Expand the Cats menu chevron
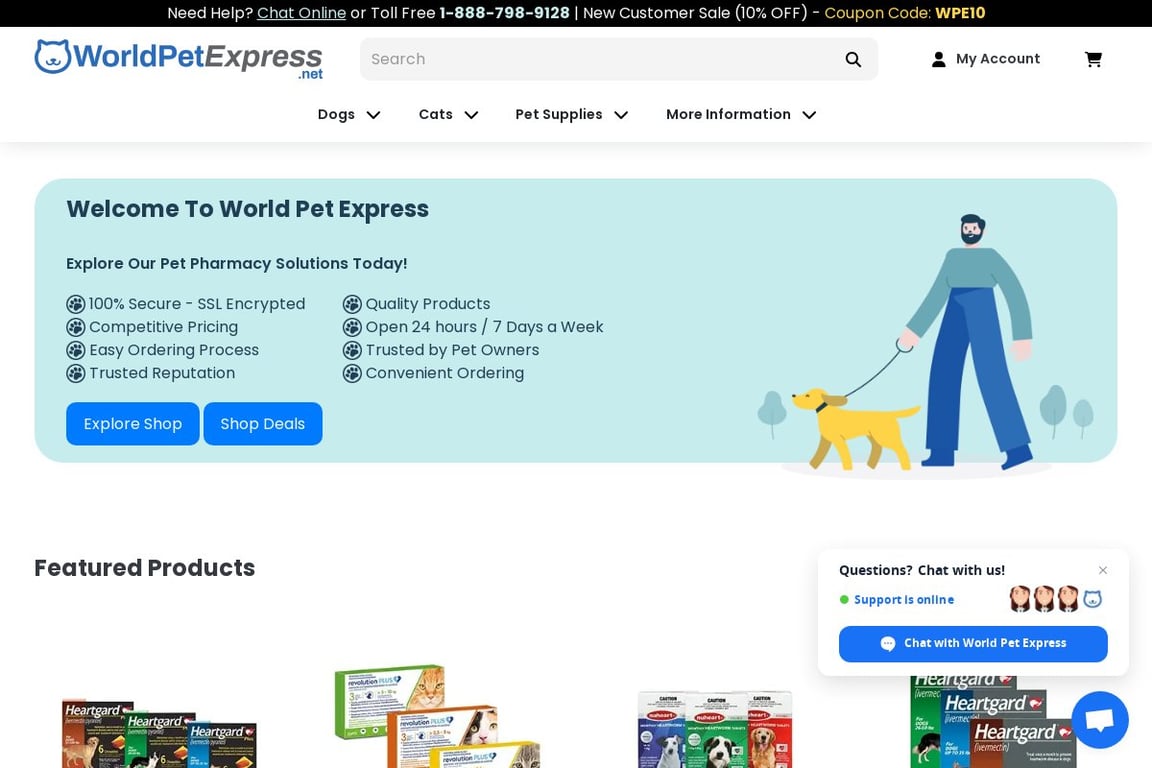Viewport: 1152px width, 768px height. (x=472, y=115)
